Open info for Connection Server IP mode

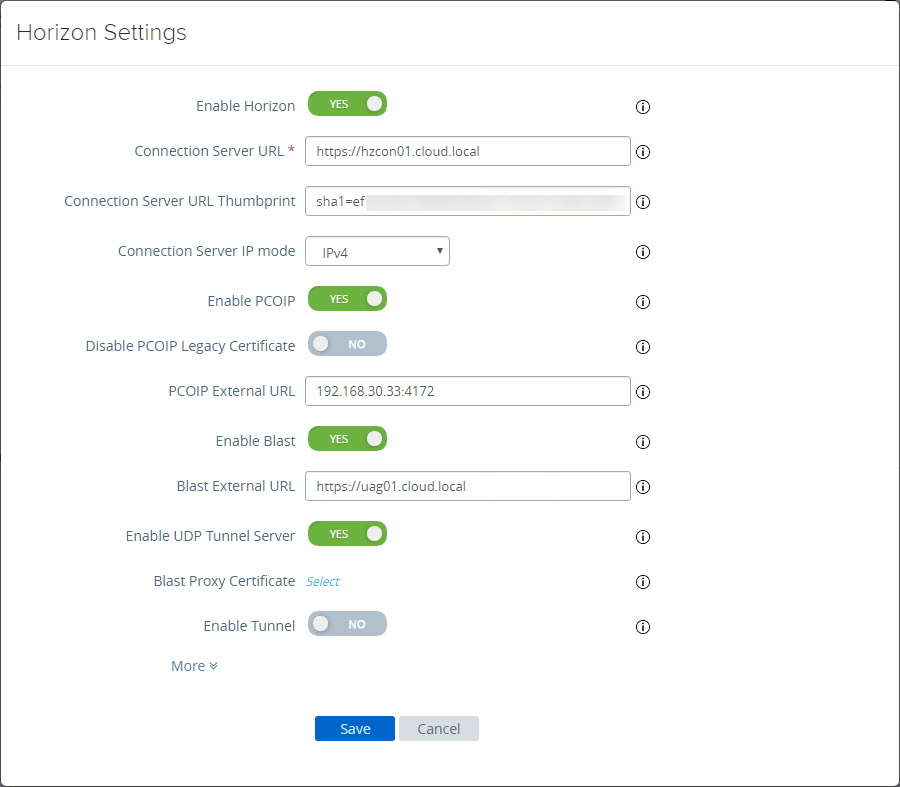[643, 252]
